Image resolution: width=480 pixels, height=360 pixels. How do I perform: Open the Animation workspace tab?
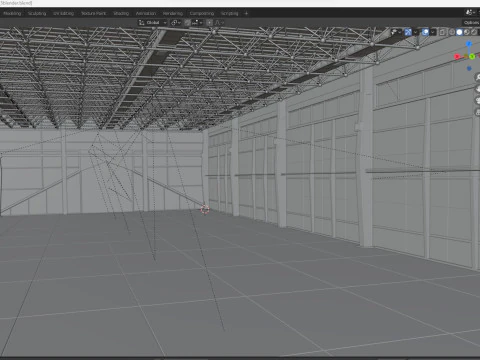[146, 13]
